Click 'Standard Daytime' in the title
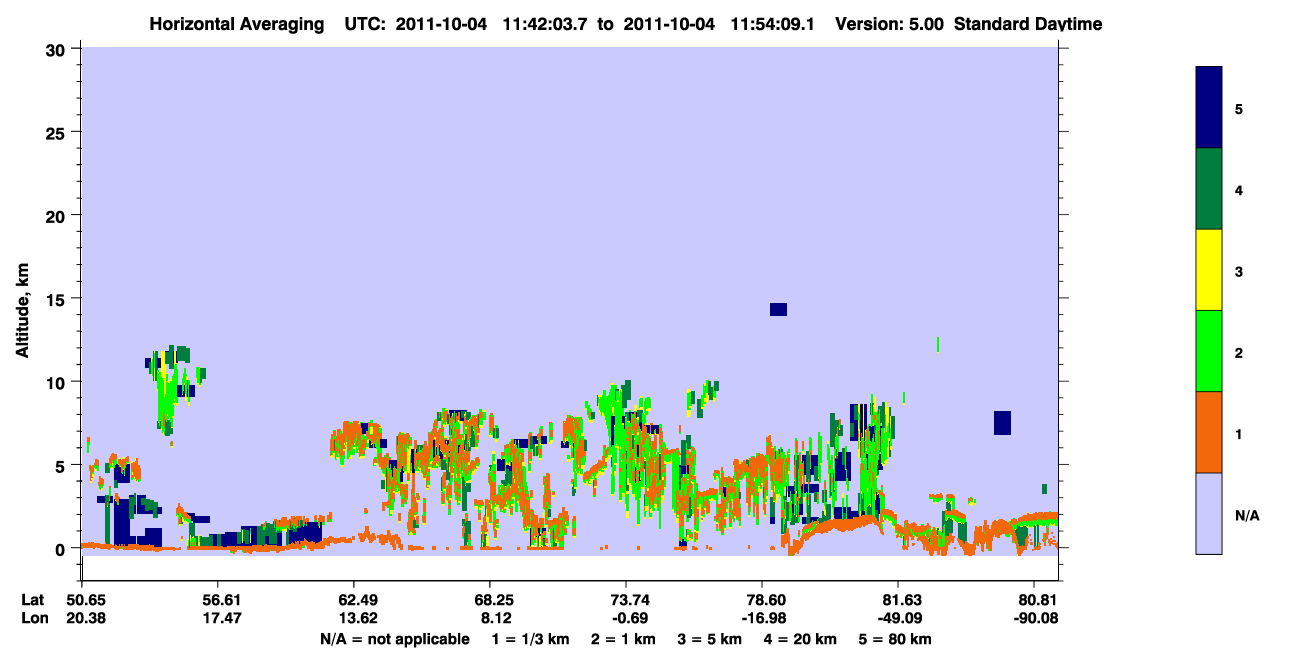1300x667 pixels. 1028,24
